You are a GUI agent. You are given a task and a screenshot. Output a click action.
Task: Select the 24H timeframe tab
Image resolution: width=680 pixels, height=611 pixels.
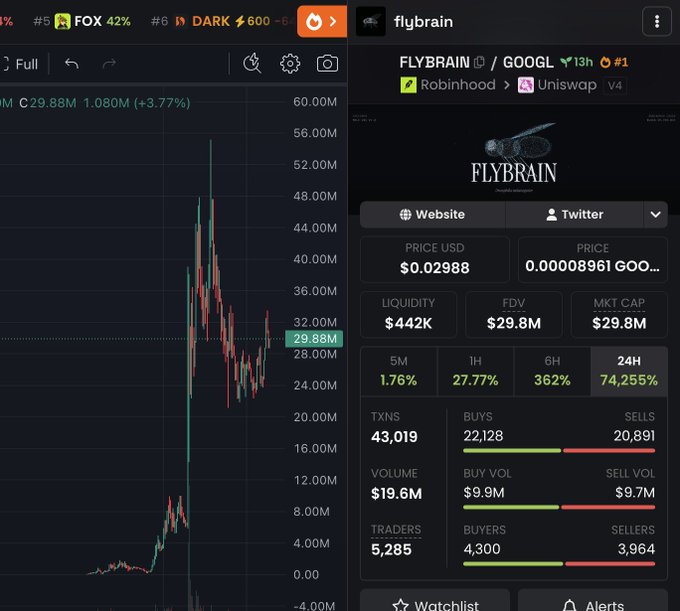click(629, 371)
